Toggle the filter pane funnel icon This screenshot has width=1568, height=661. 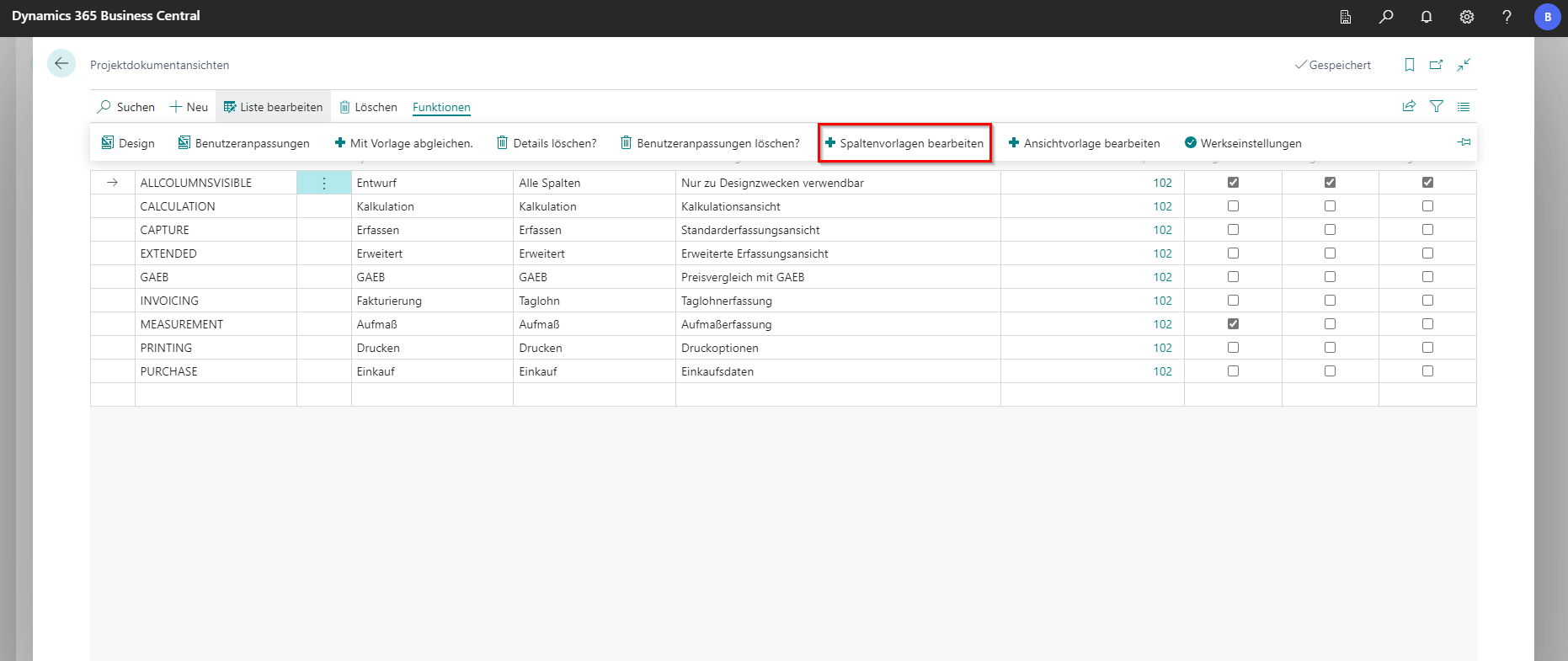pyautogui.click(x=1437, y=106)
